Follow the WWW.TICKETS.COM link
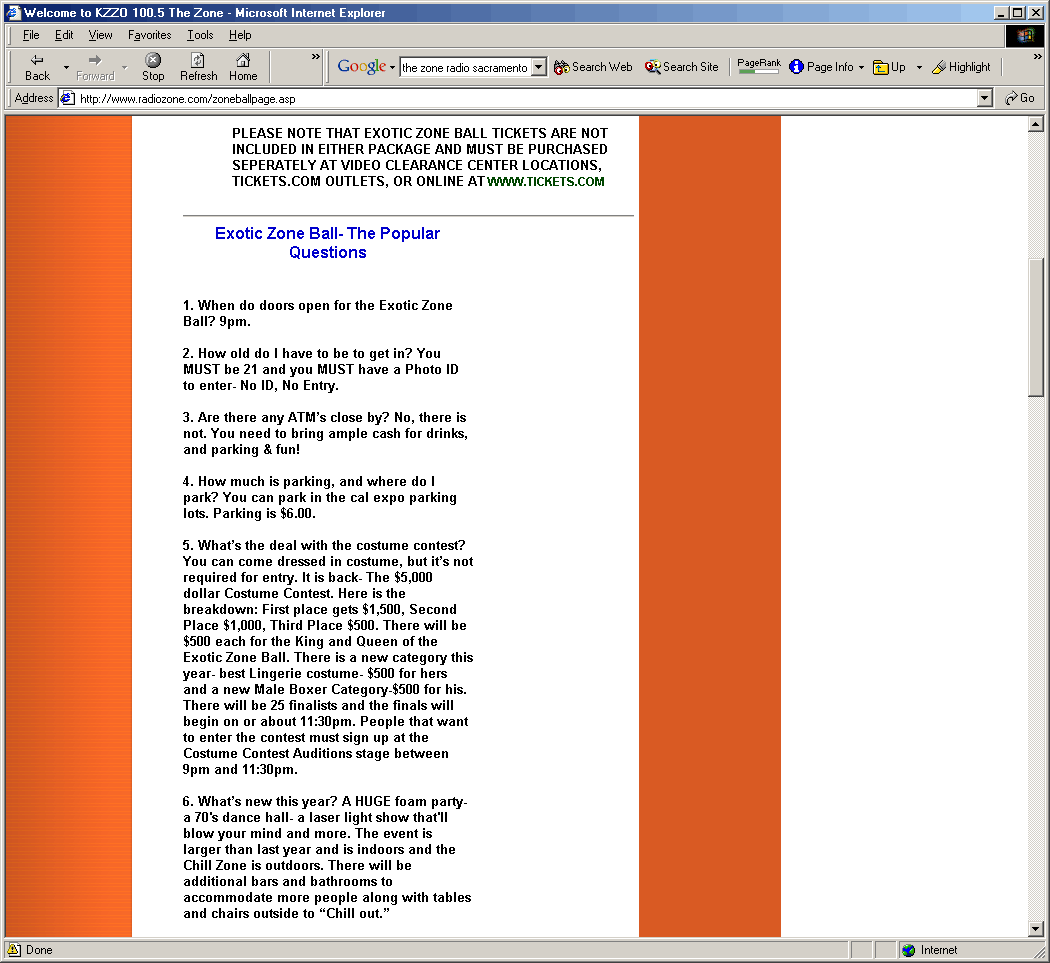This screenshot has height=963, width=1050. coord(546,182)
